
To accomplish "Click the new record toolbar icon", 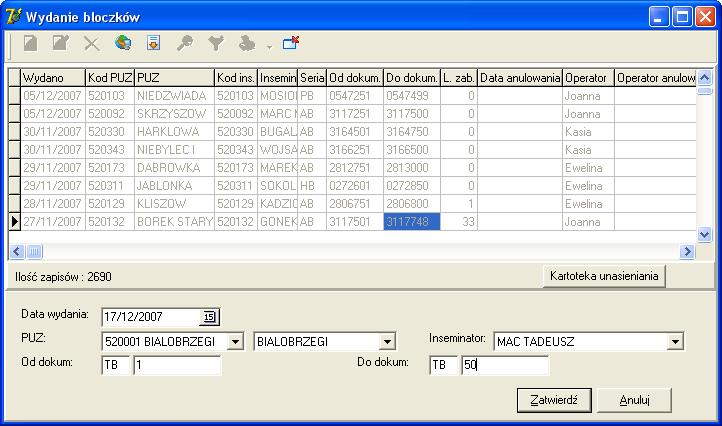I will pos(30,44).
